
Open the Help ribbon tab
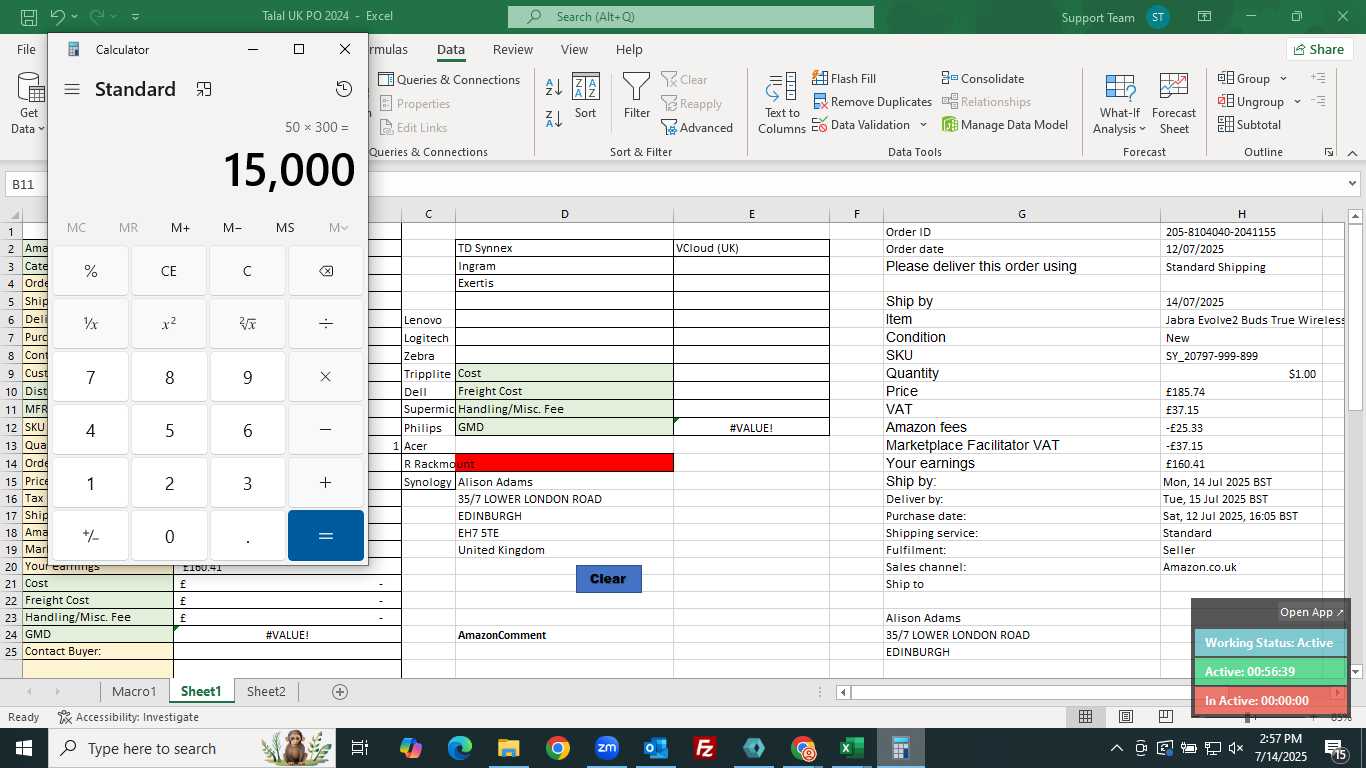(x=629, y=49)
